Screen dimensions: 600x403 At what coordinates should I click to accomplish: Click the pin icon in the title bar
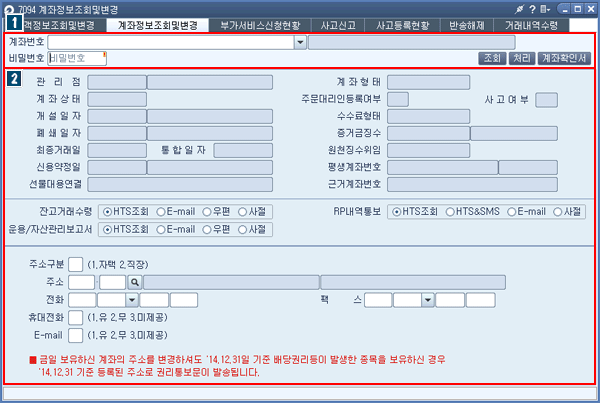click(x=519, y=9)
